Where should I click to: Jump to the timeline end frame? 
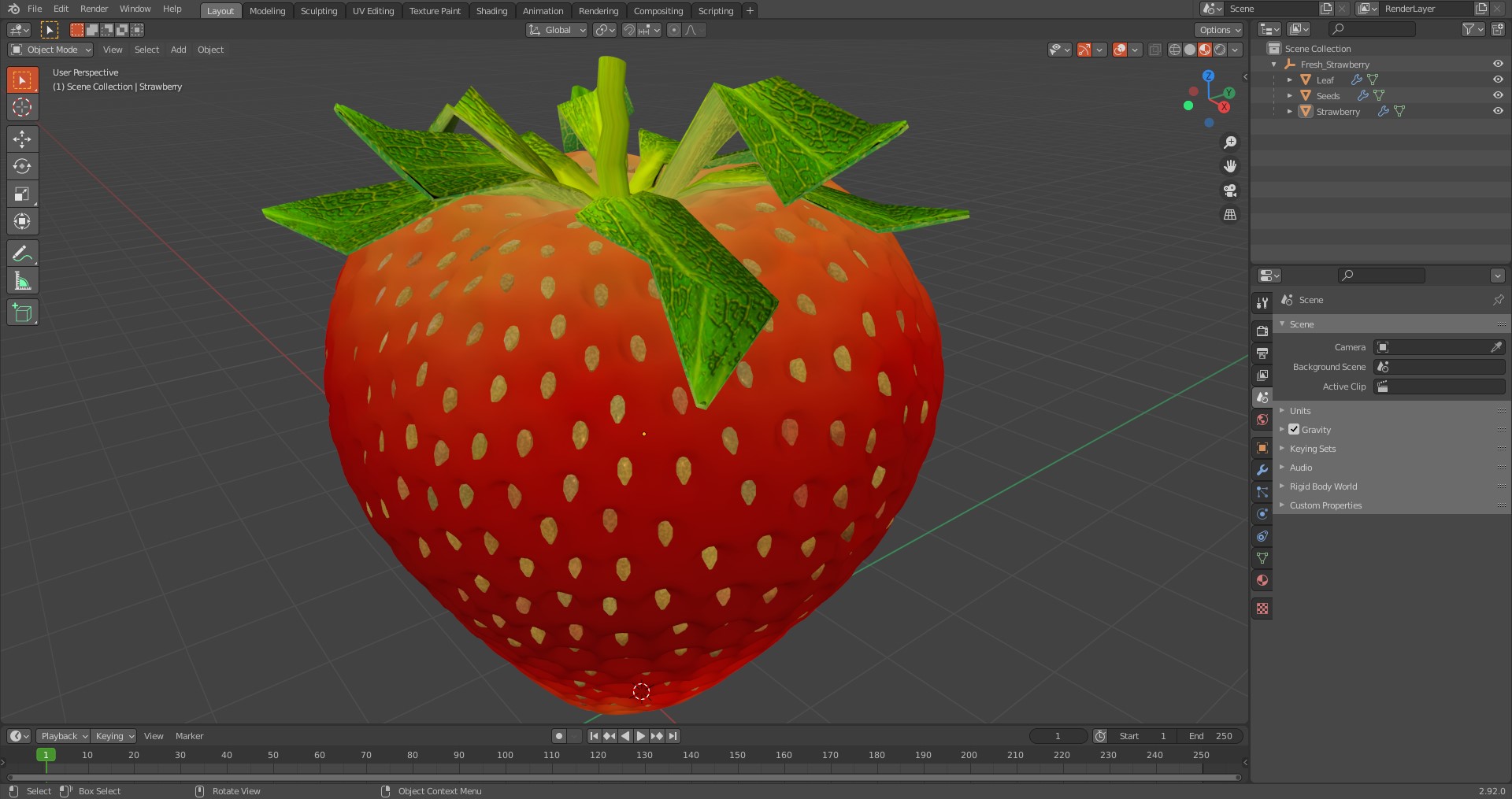click(673, 736)
